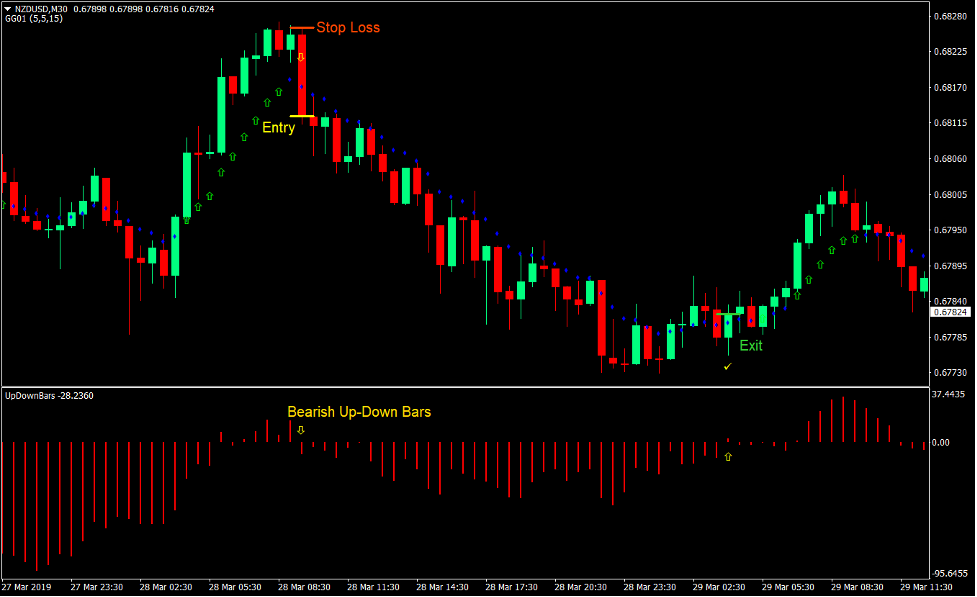This screenshot has height=597, width=977.
Task: Click the Exit text annotation
Action: (x=751, y=346)
